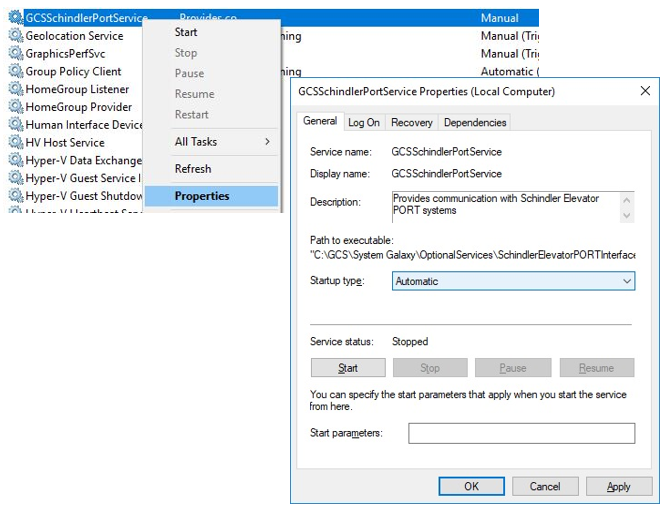Click the Hyper-V Guest Service gear icon
Viewport: 663px width, 507px height.
(16, 178)
